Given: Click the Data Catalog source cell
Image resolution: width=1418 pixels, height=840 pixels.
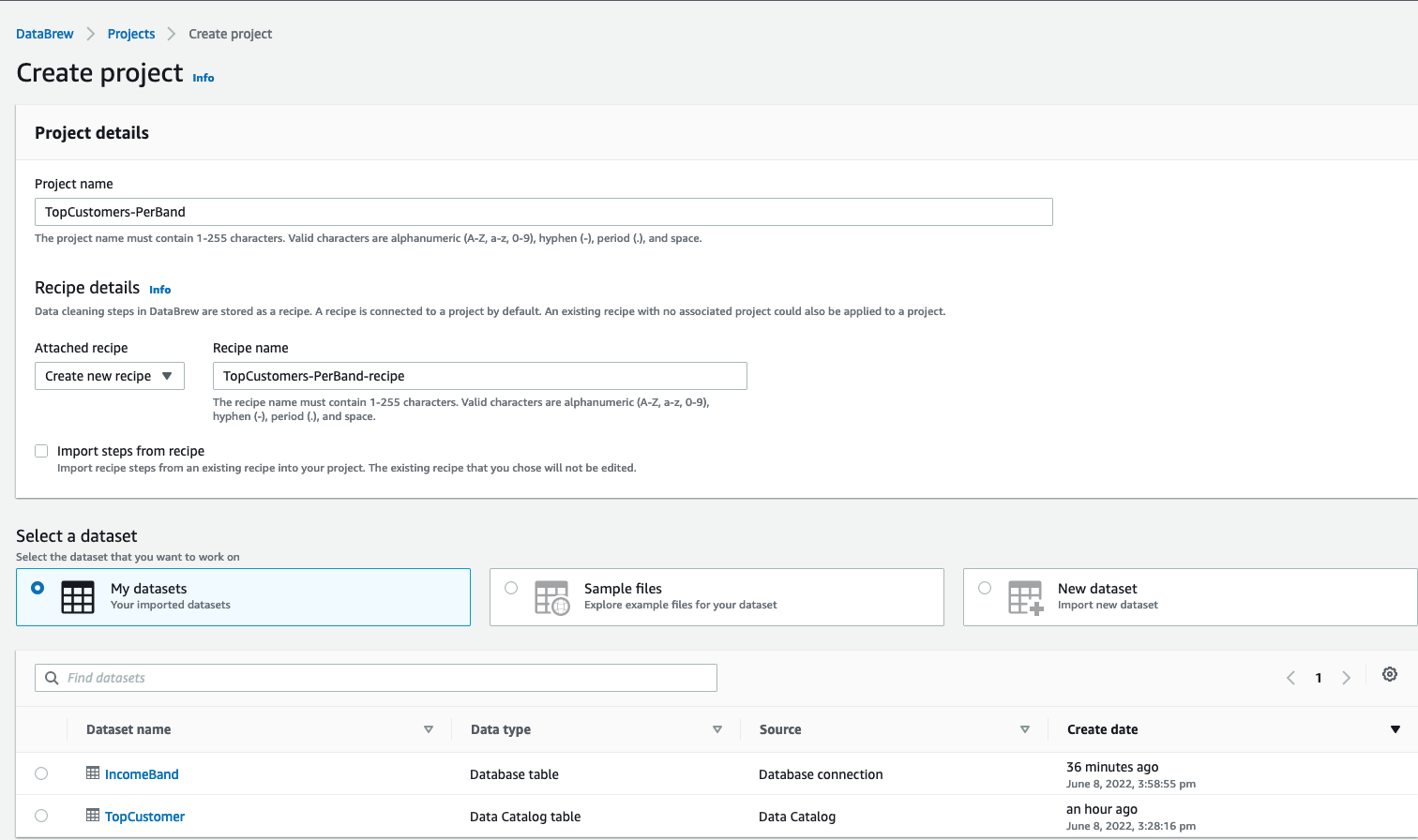Looking at the screenshot, I should coord(797,817).
